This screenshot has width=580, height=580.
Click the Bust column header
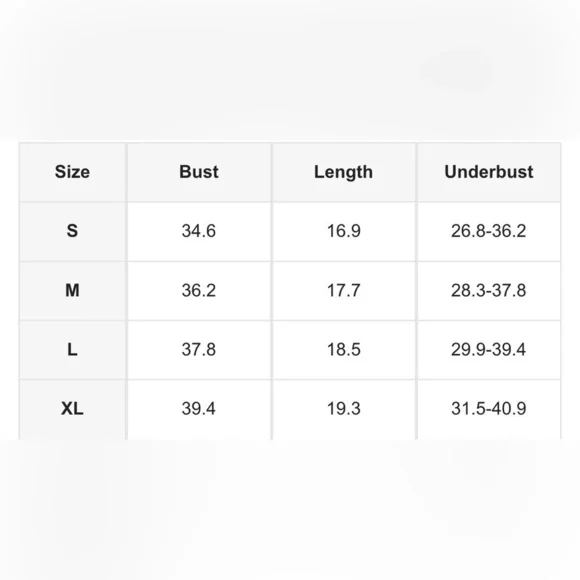[x=199, y=172]
